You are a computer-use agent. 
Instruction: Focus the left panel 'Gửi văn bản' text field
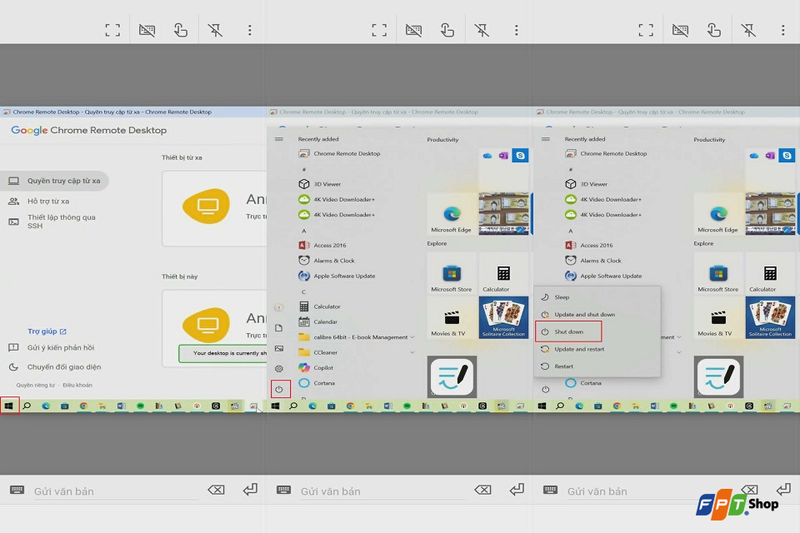(x=115, y=492)
